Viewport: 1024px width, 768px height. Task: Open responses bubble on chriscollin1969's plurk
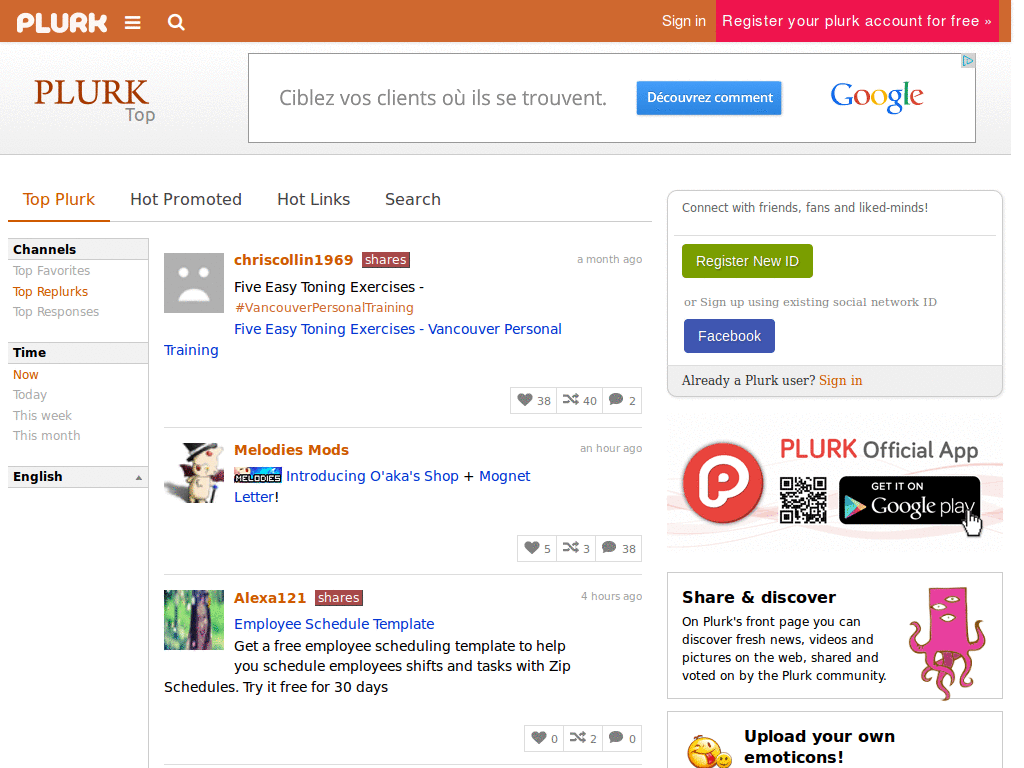[622, 400]
